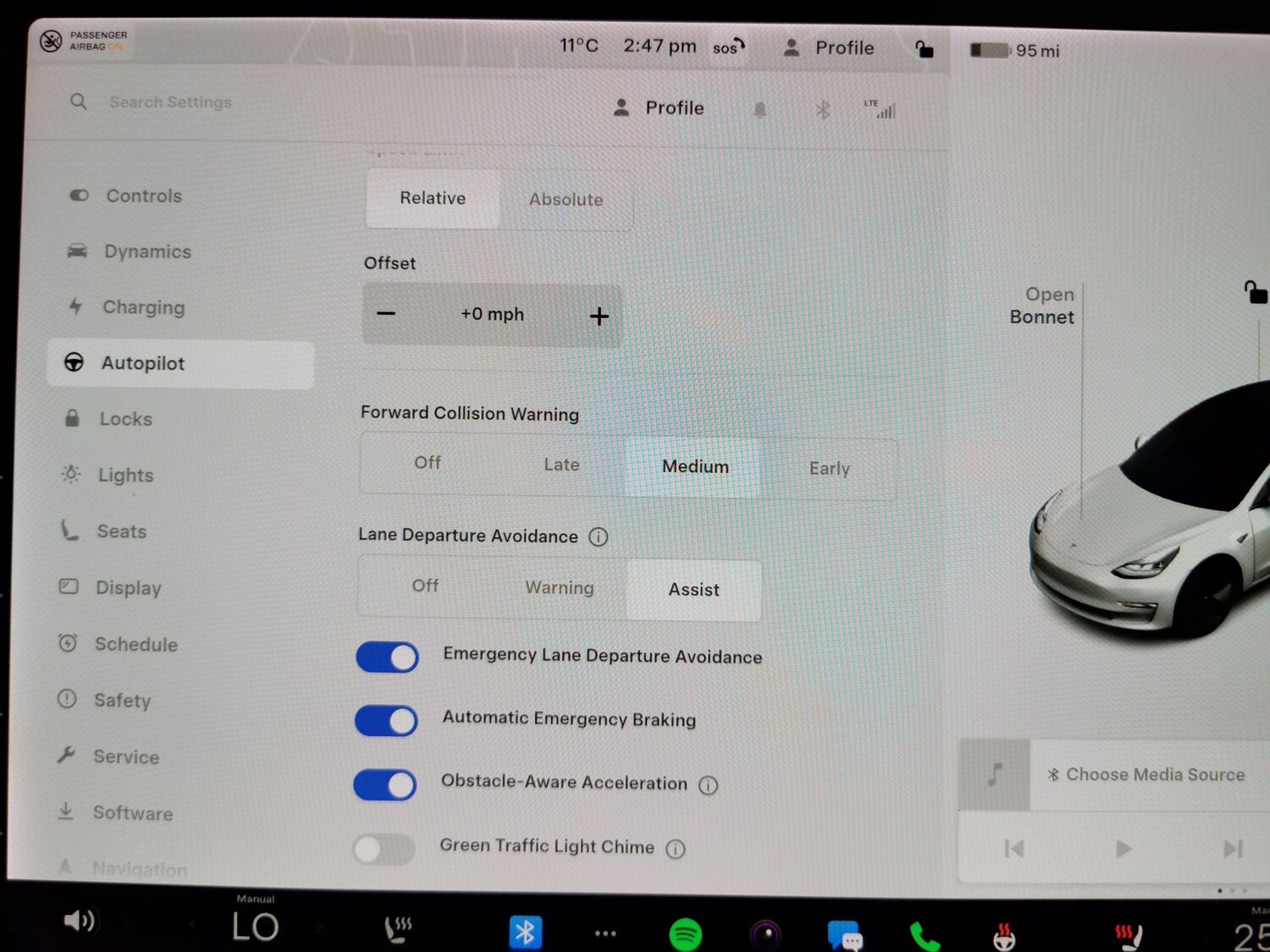Click the Search Settings field
The width and height of the screenshot is (1270, 952).
pyautogui.click(x=170, y=102)
